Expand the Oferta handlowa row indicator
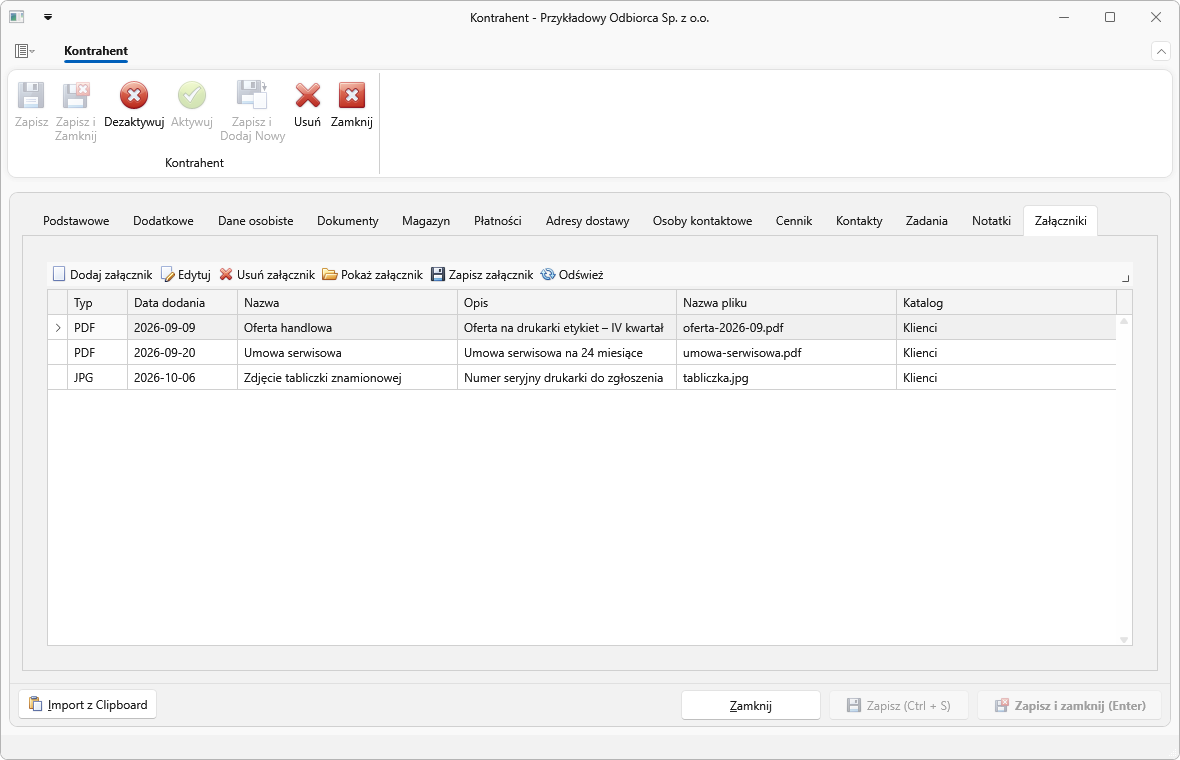 [58, 328]
